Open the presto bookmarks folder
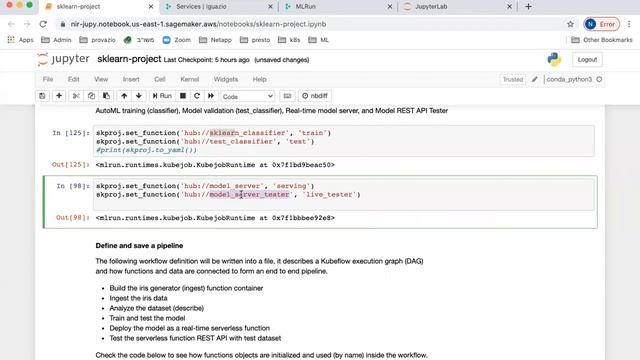Viewport: 640px width, 360px height. pos(255,40)
